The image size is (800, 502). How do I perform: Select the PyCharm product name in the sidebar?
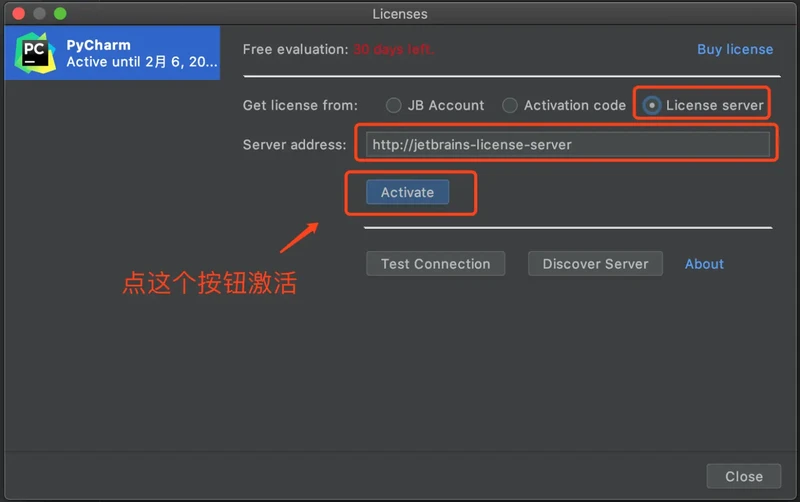tap(98, 45)
